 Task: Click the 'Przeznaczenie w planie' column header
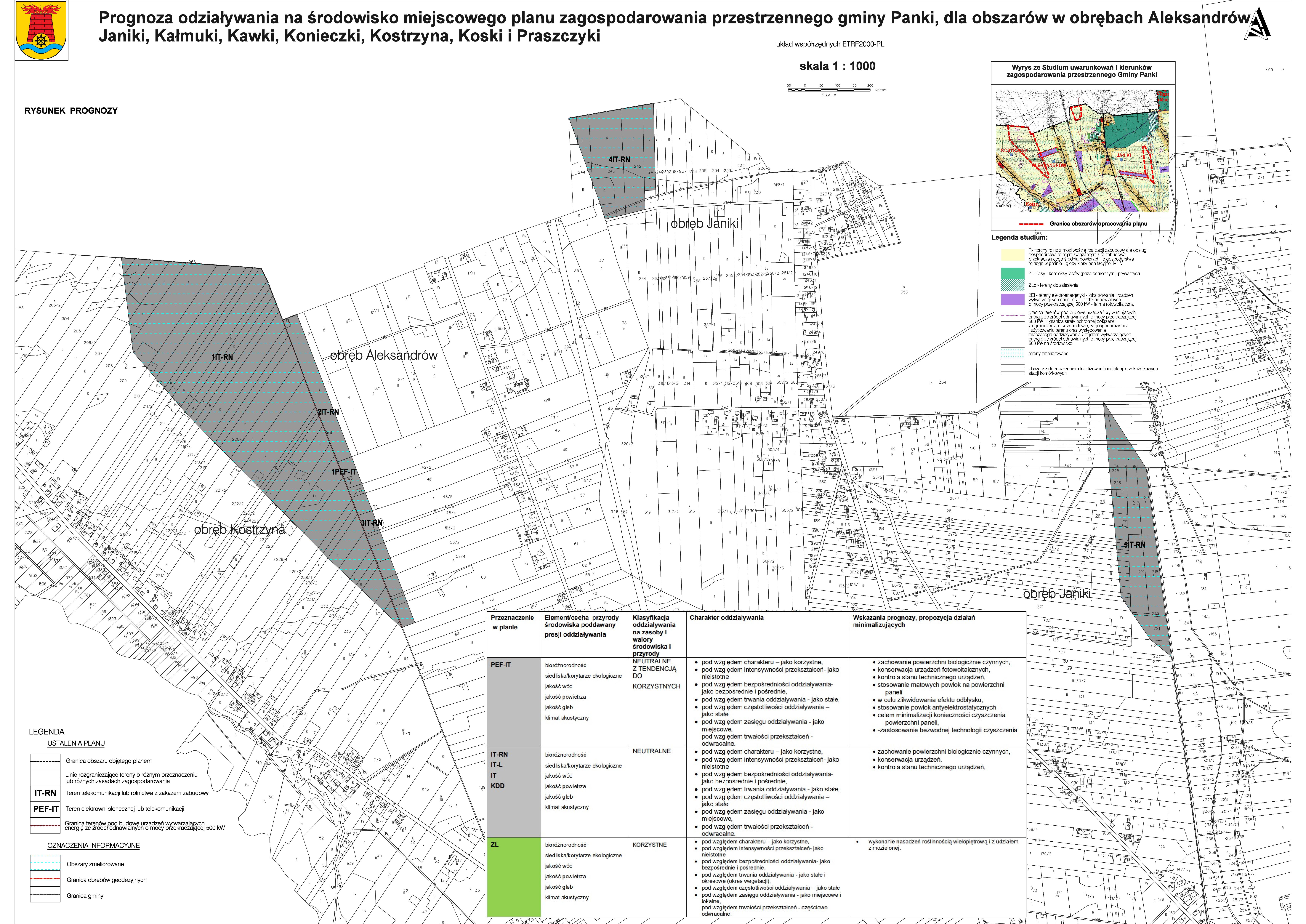(512, 622)
